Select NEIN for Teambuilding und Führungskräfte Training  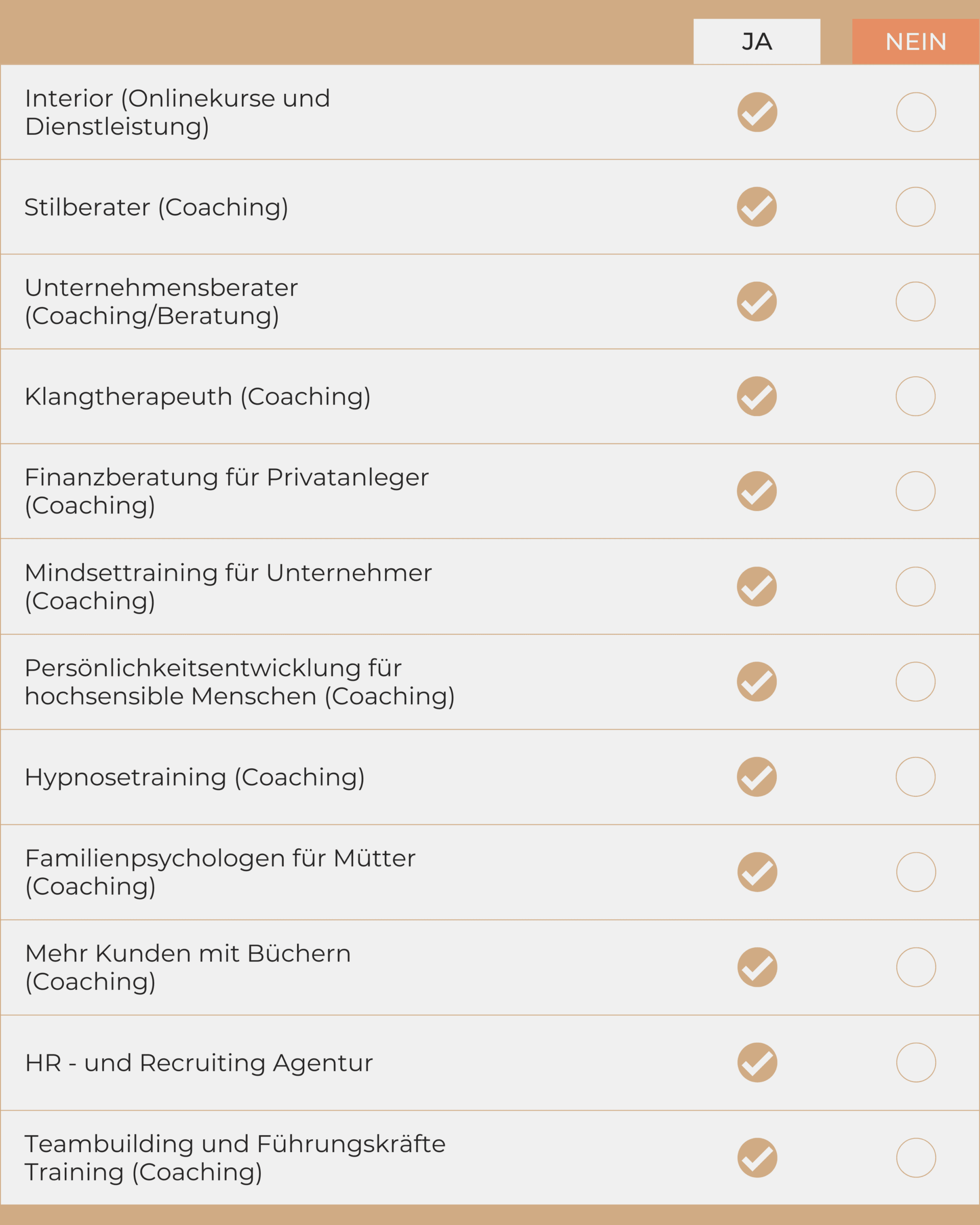[x=916, y=1158]
